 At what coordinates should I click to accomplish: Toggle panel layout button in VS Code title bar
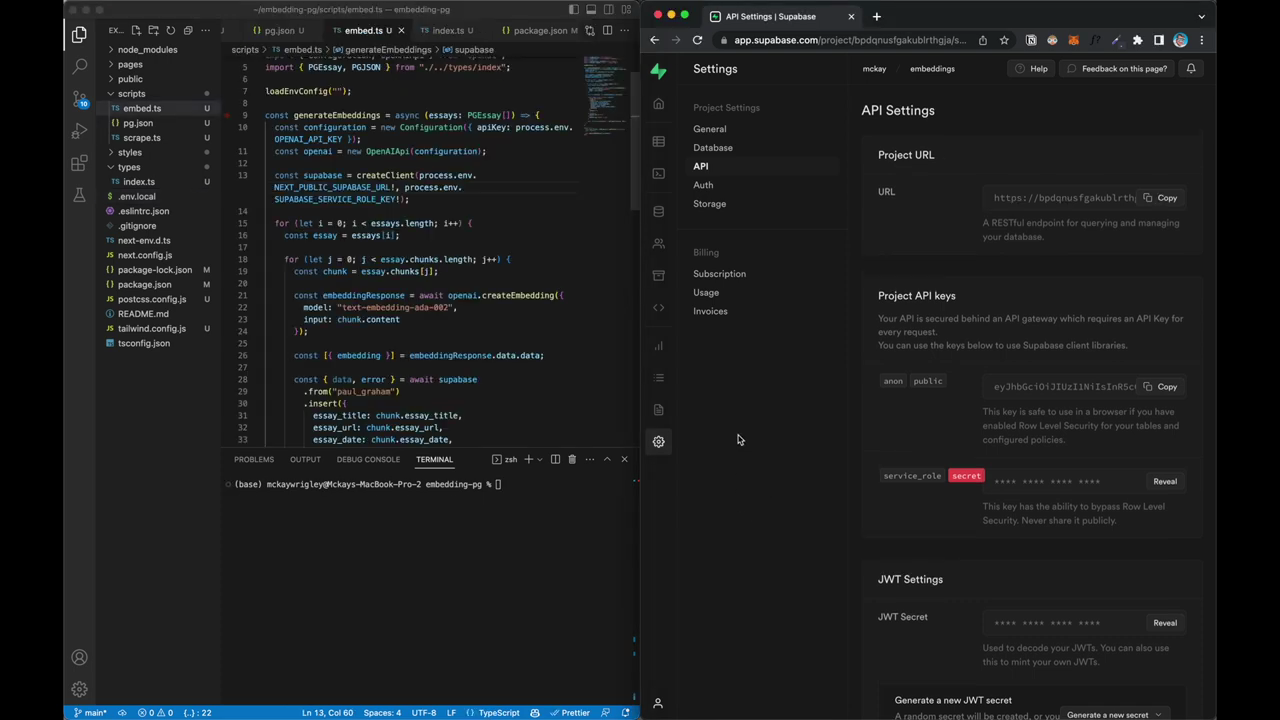point(591,10)
